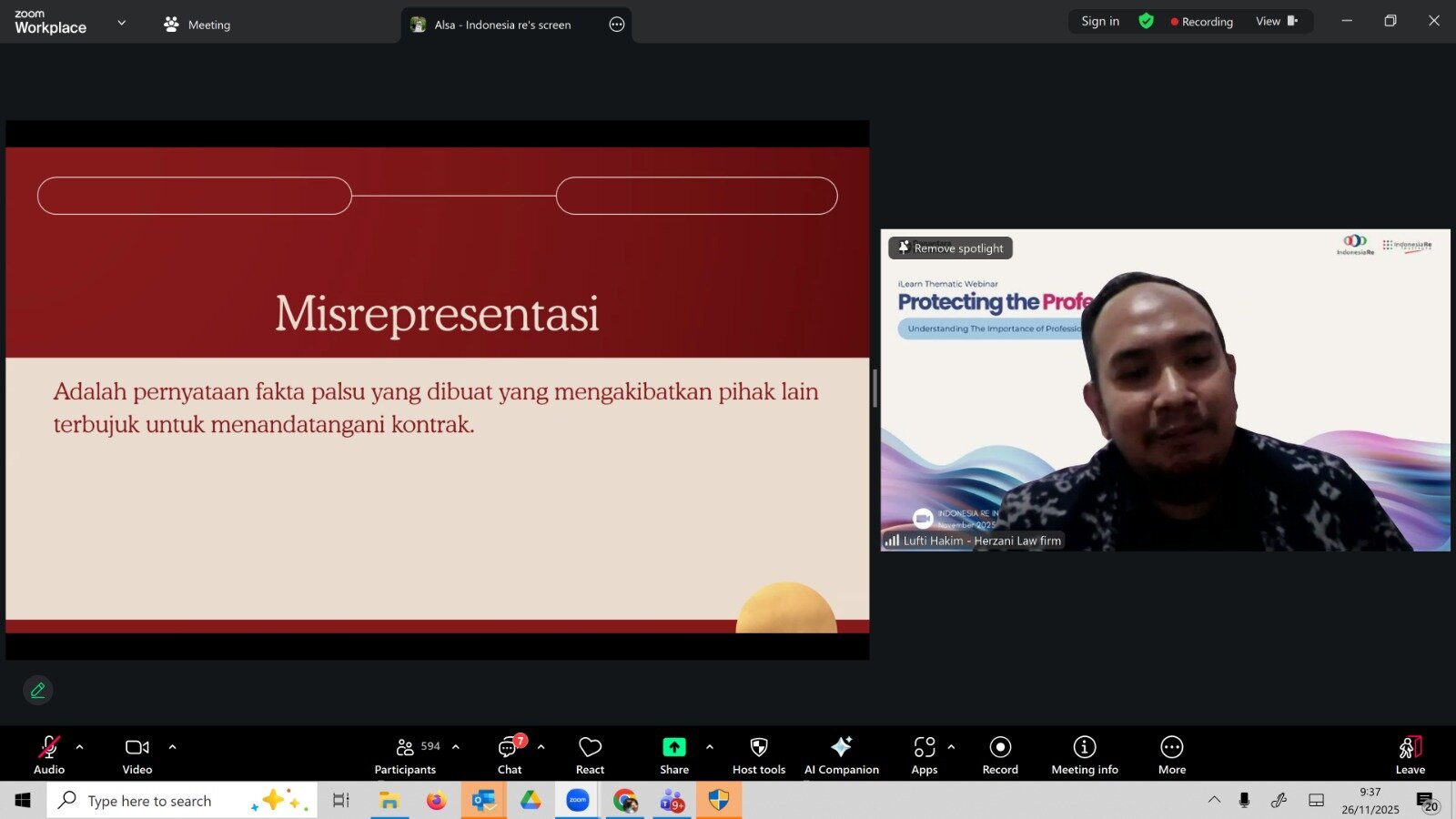This screenshot has width=1456, height=819.
Task: Open the Chat panel
Action: (509, 754)
